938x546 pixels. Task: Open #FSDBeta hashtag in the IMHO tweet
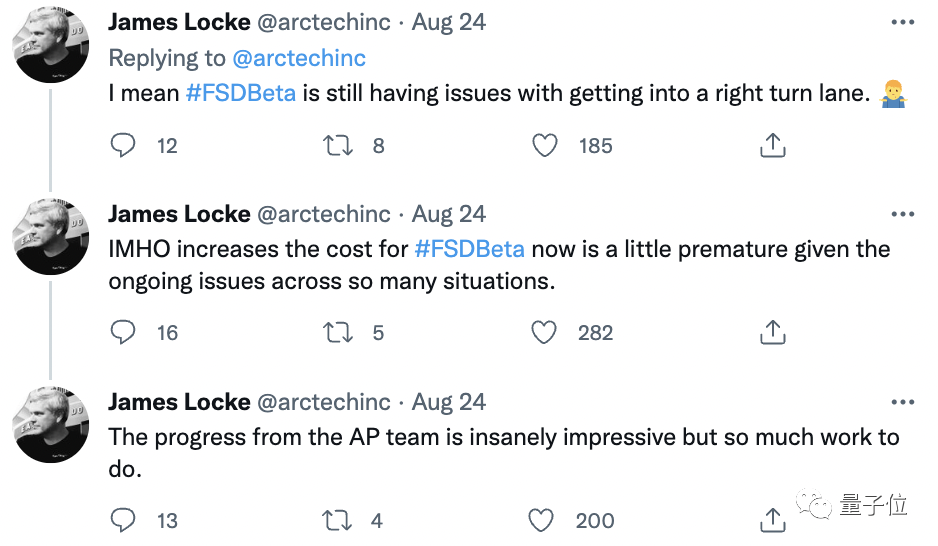click(x=469, y=249)
